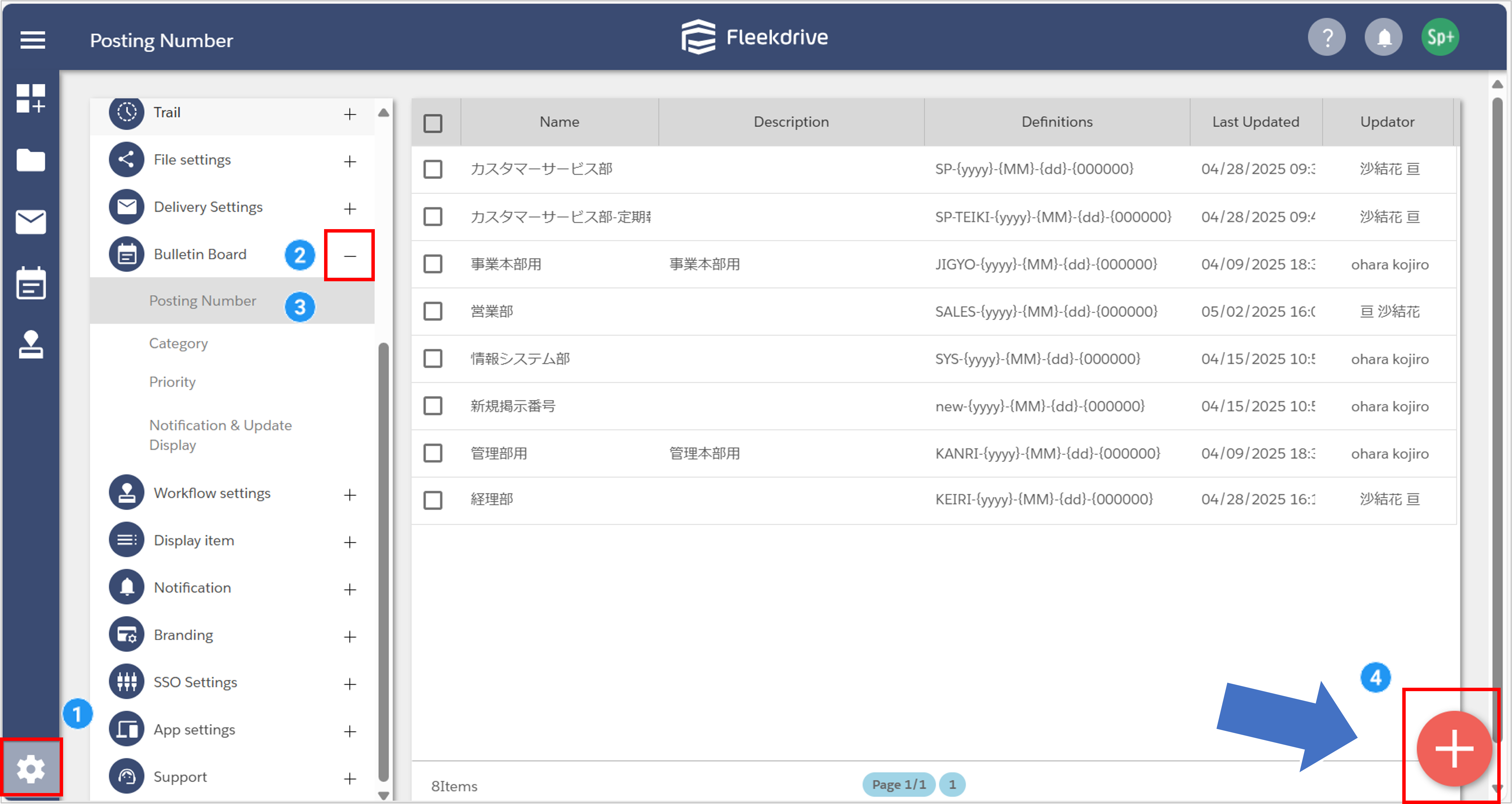
Task: Click the Fleekdrive logo
Action: coord(755,37)
